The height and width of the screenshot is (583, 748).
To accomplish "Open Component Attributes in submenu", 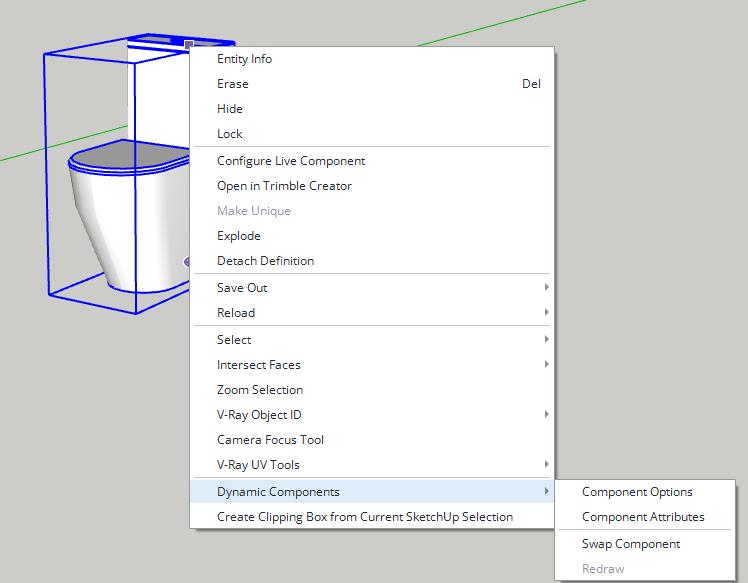I will (x=643, y=517).
